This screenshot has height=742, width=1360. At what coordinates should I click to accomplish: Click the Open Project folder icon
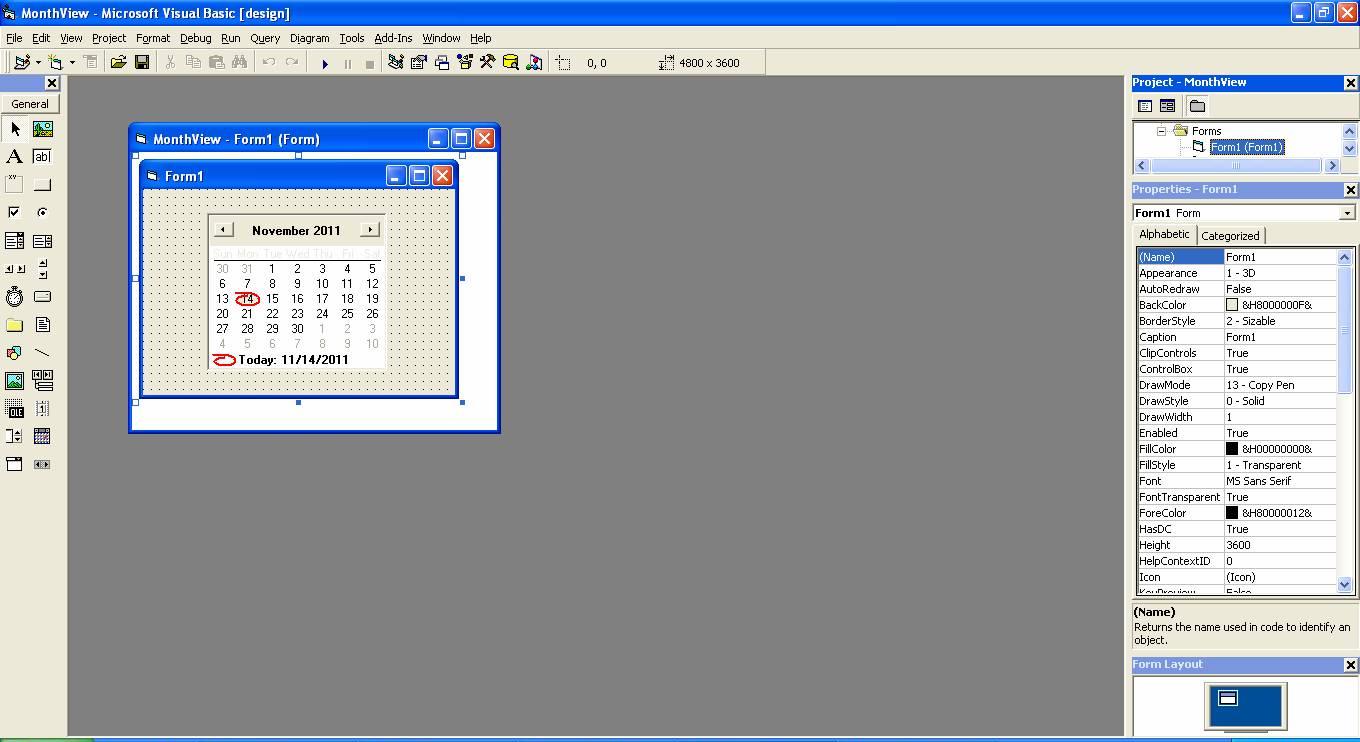click(x=118, y=63)
